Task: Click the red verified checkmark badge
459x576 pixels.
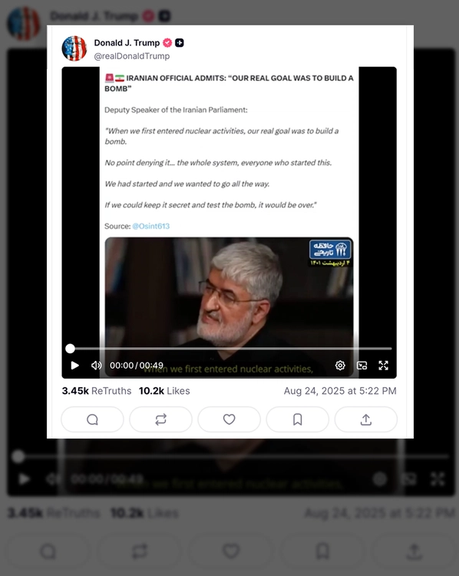Action: [x=167, y=43]
